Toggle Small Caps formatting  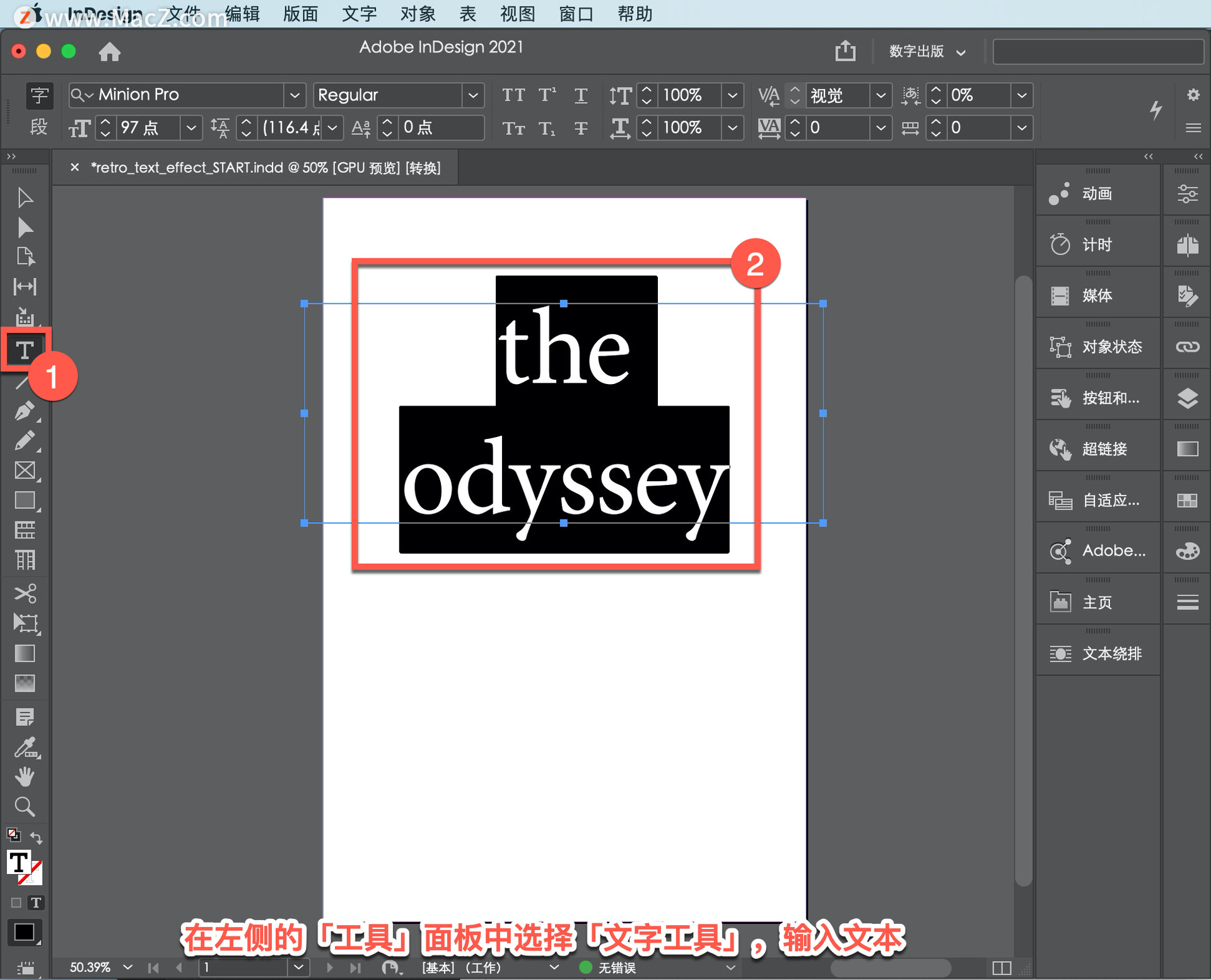[513, 128]
